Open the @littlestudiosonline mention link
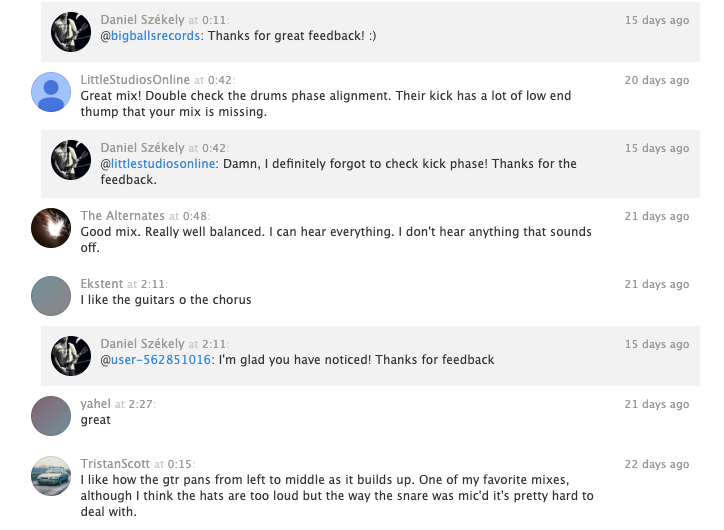 point(158,164)
